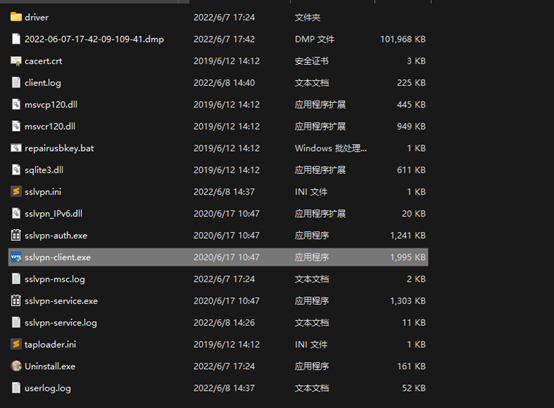Image resolution: width=554 pixels, height=408 pixels.
Task: Click the client.log file icon
Action: [x=16, y=83]
